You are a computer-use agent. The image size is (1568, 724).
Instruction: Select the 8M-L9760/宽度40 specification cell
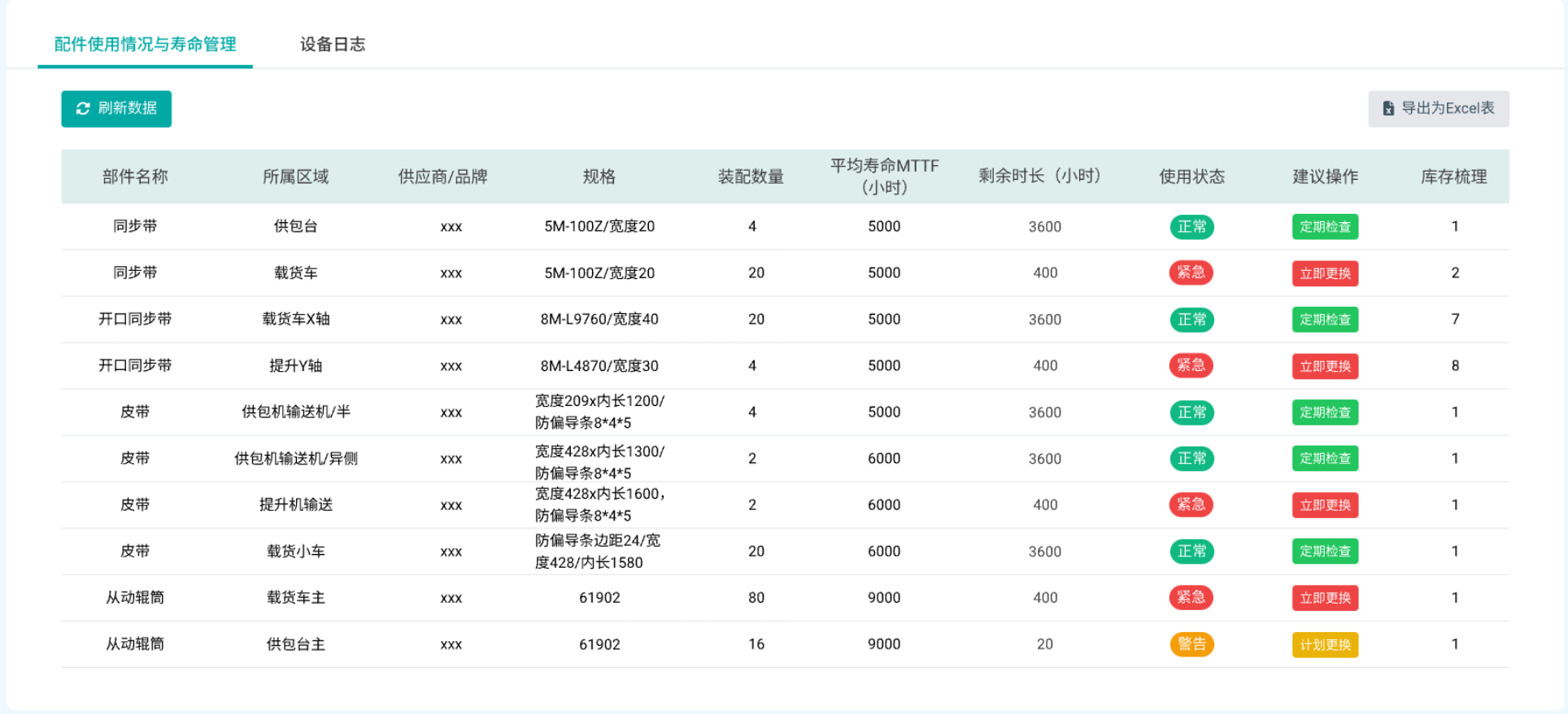tap(599, 320)
